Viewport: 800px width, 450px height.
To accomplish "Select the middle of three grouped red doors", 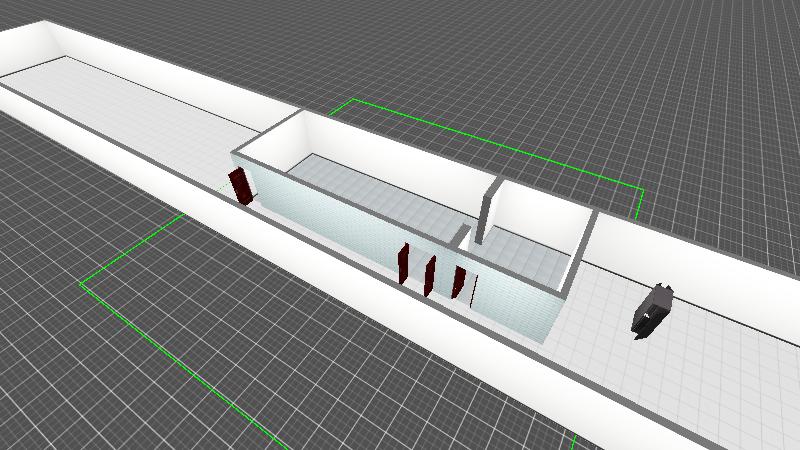I will (430, 276).
